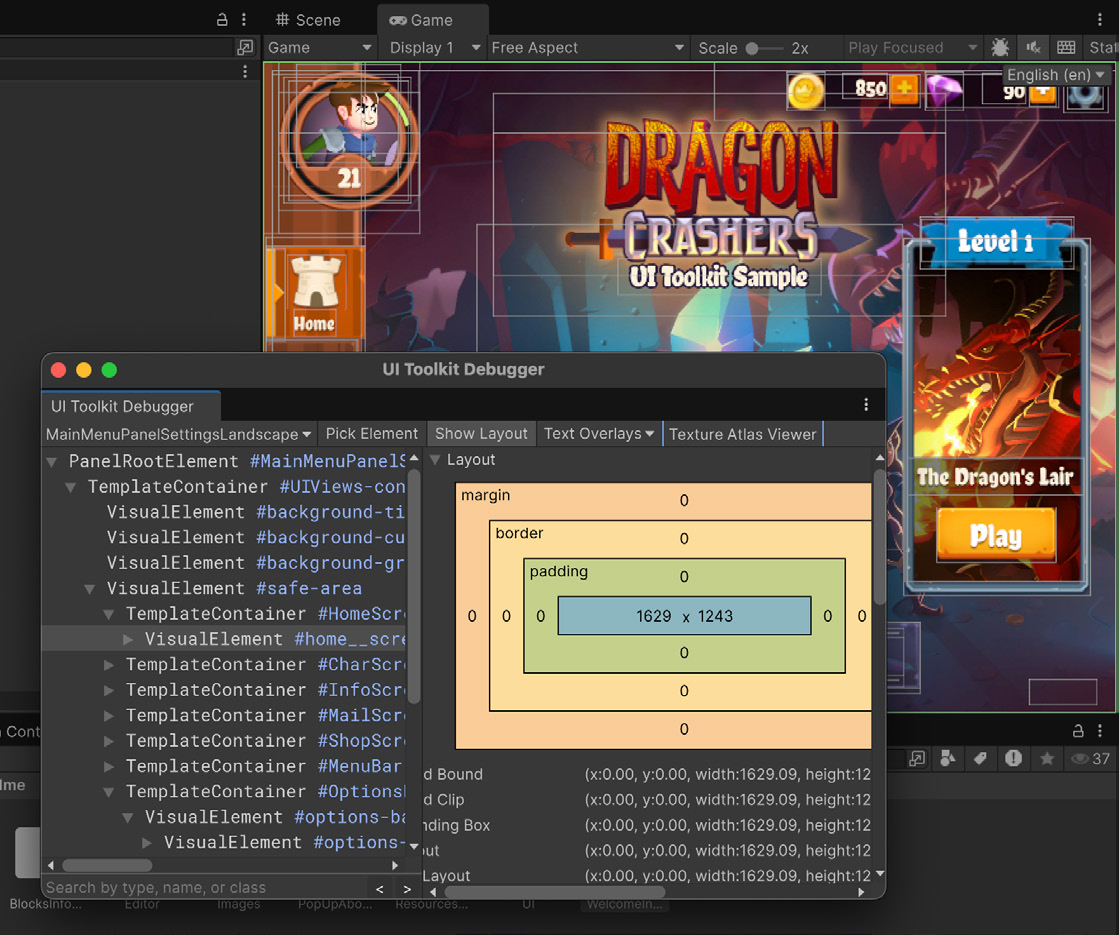
Task: Collapse the TemplateContainer #HomeScr node
Action: point(109,615)
